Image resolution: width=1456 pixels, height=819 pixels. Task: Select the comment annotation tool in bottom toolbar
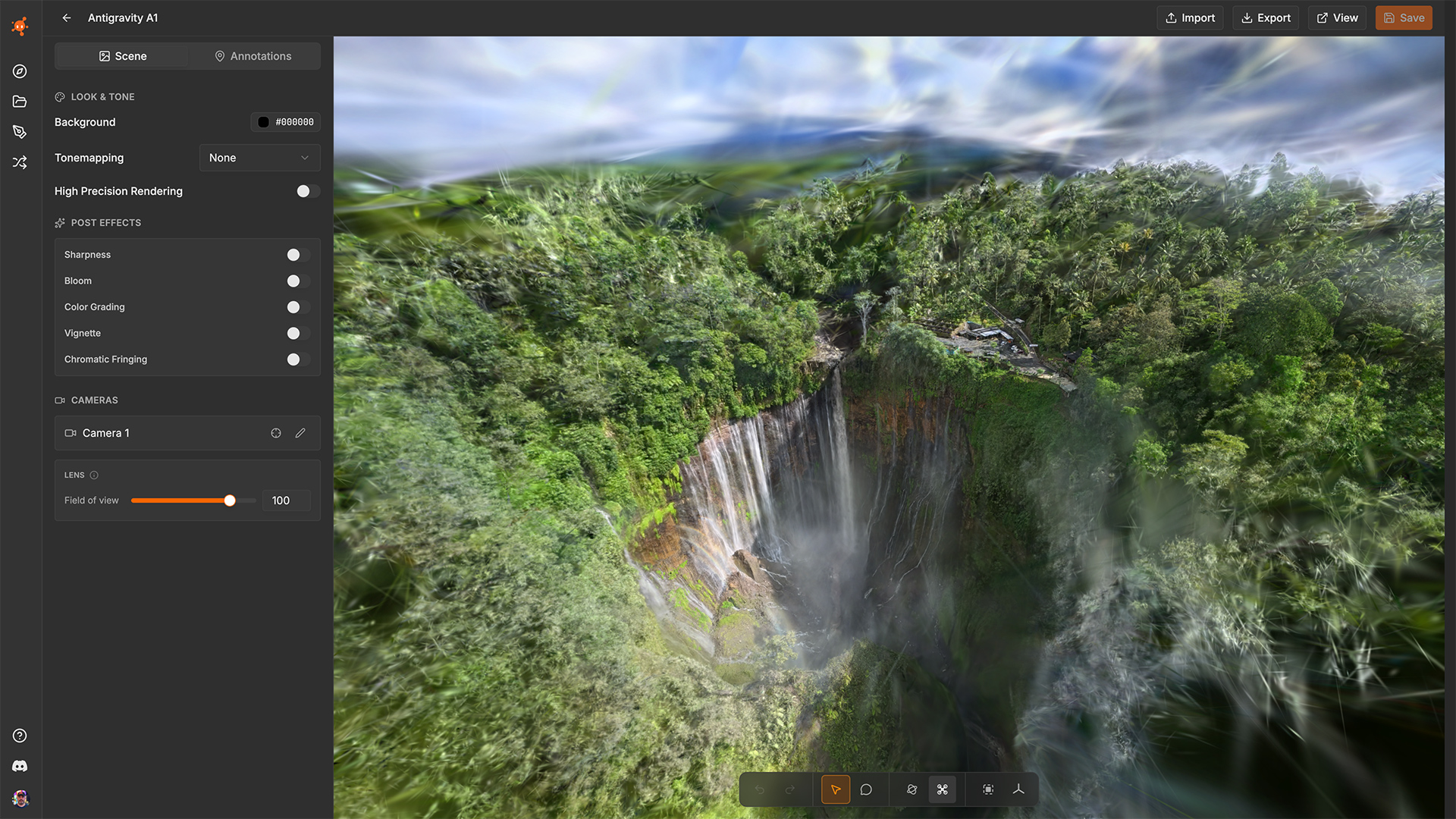(866, 789)
